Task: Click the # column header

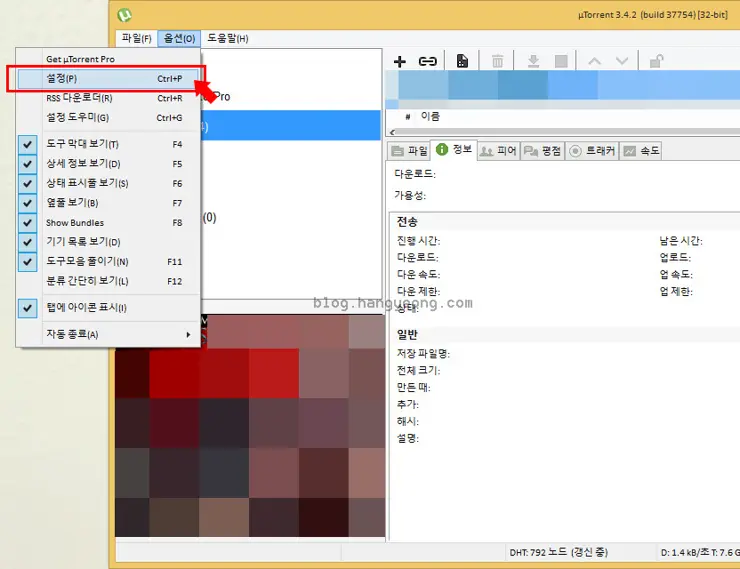Action: pos(407,117)
